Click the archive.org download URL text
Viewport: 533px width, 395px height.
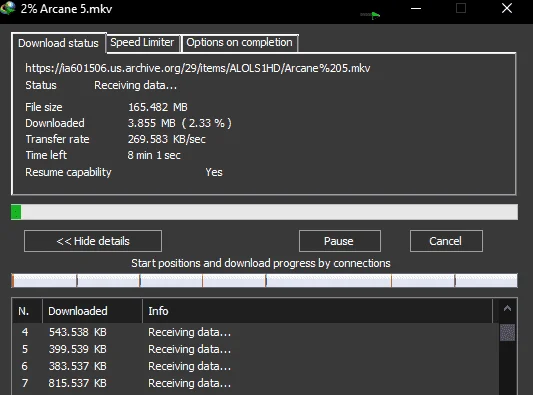[197, 68]
